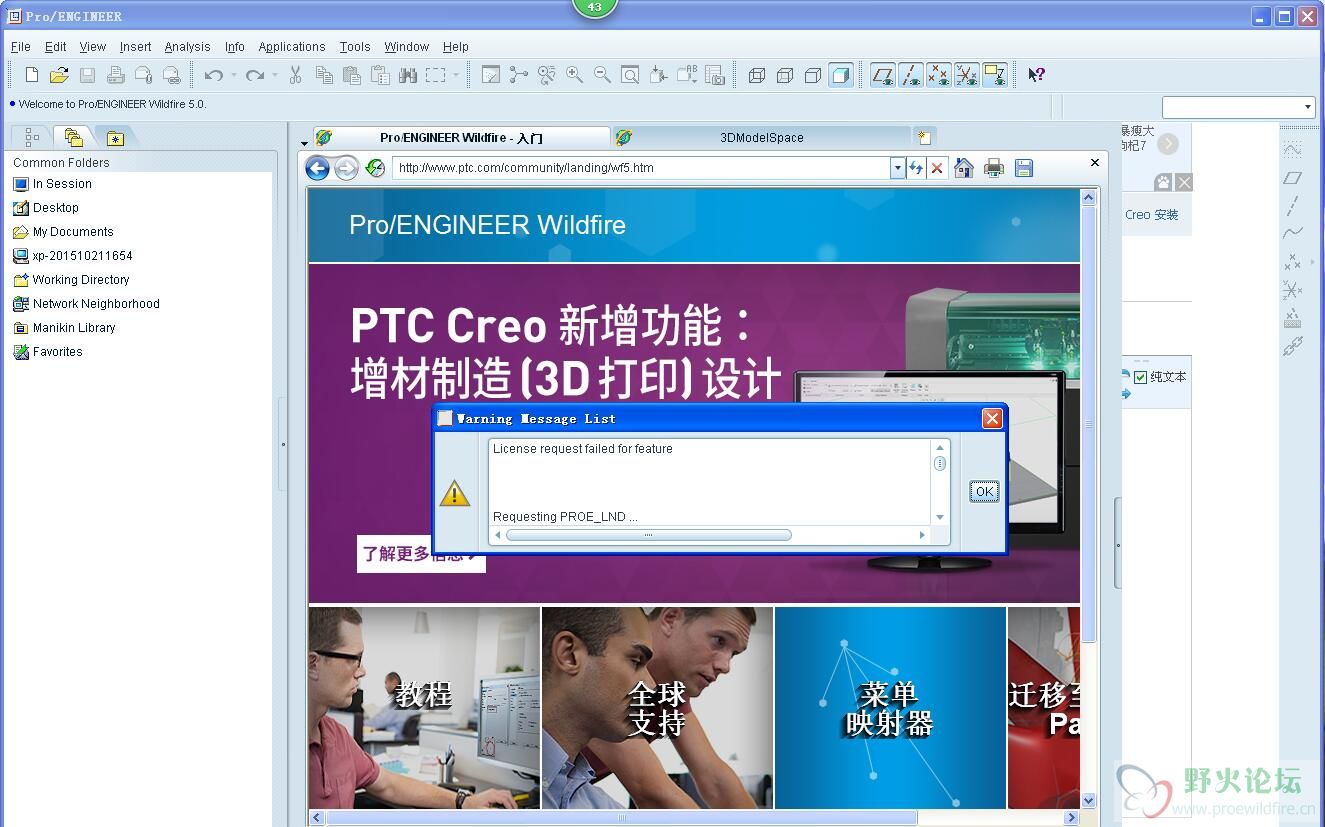Click the horizontal scrollbar in warning message list

(x=649, y=535)
